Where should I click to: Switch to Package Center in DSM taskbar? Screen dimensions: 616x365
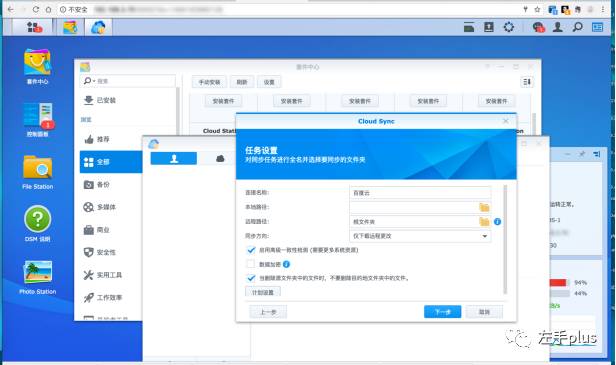(x=70, y=28)
